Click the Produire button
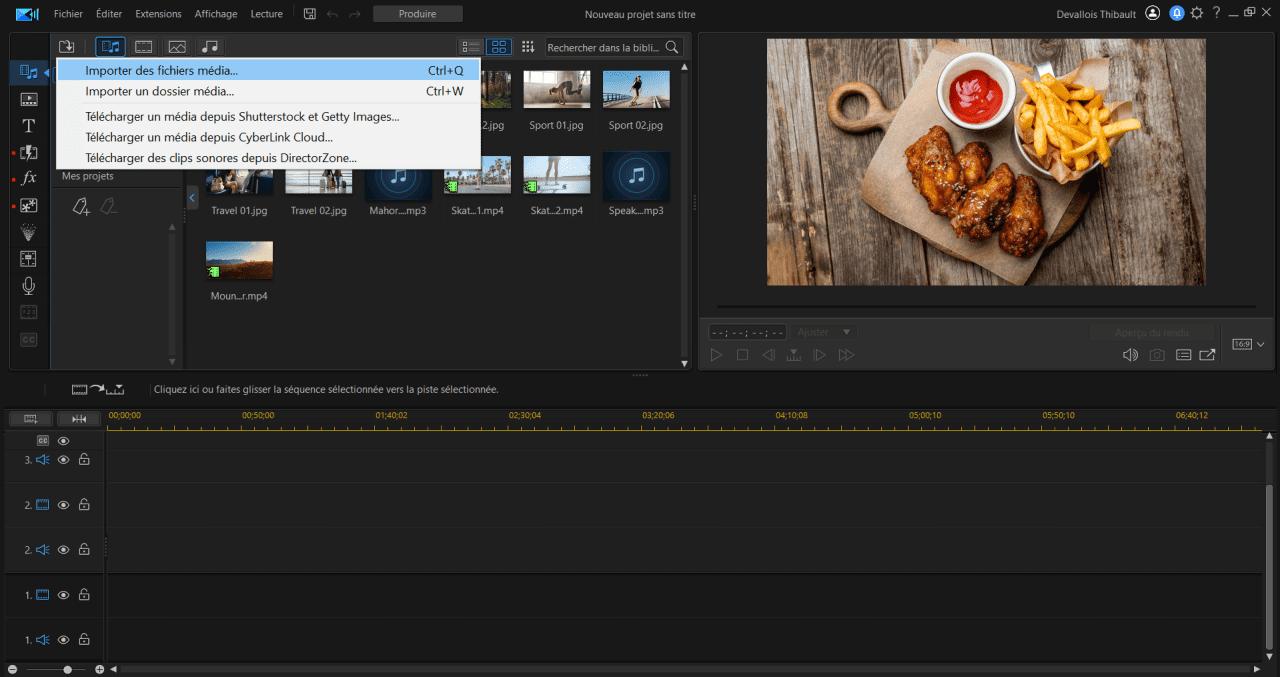The height and width of the screenshot is (677, 1280). (x=417, y=14)
